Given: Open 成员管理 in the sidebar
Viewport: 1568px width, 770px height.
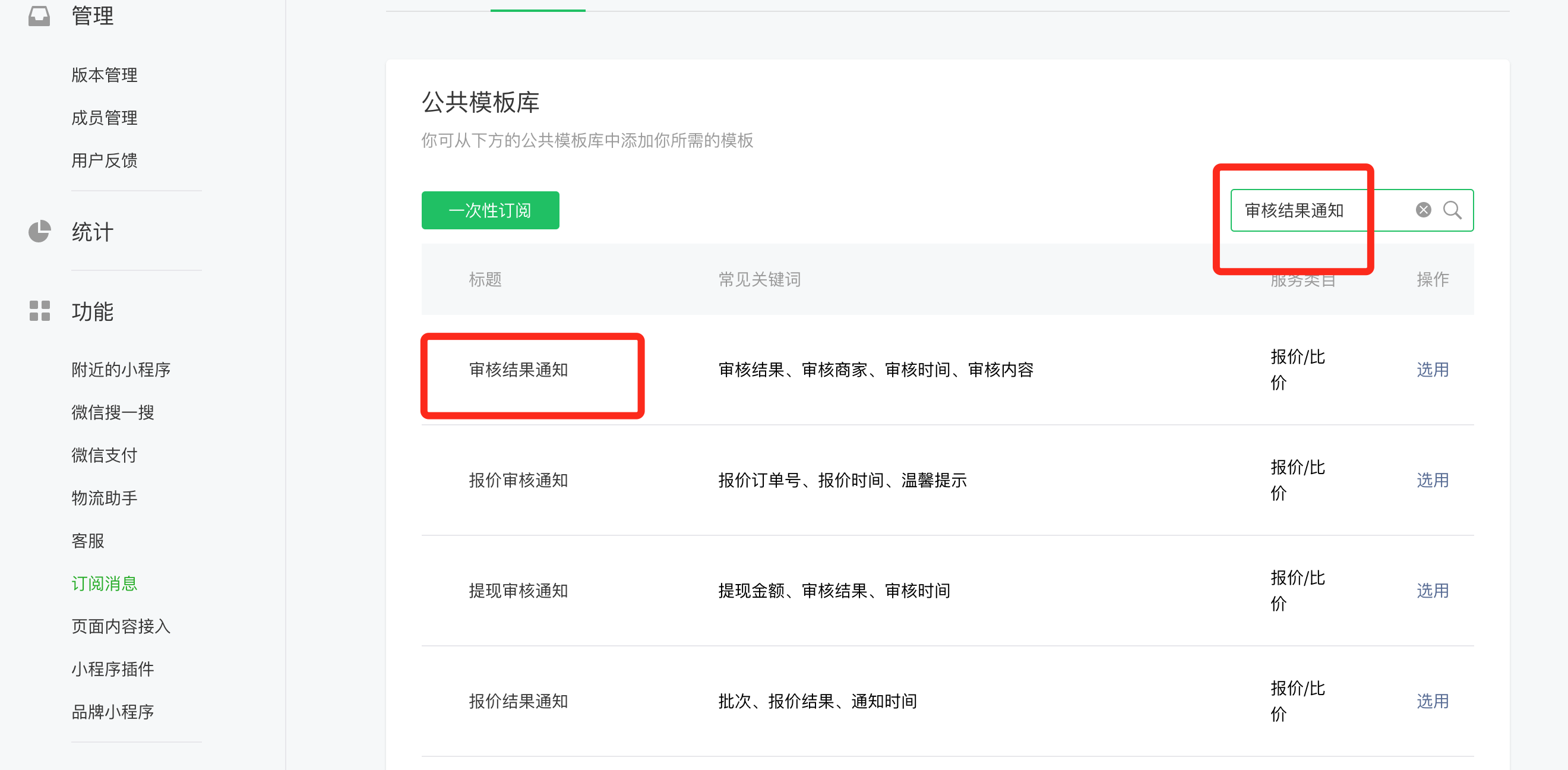Looking at the screenshot, I should click(x=104, y=118).
